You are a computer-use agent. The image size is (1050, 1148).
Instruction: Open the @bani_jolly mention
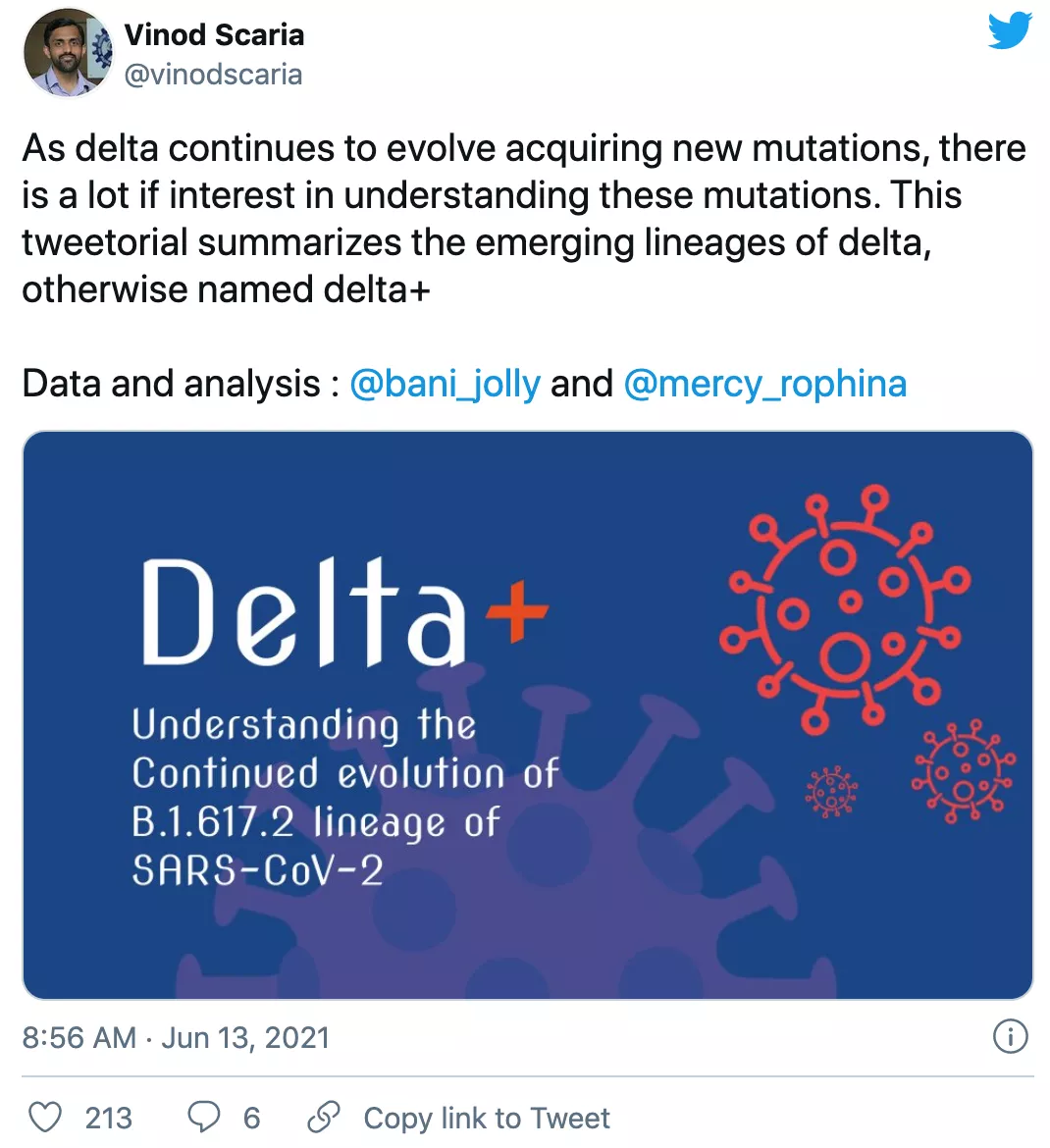[446, 384]
